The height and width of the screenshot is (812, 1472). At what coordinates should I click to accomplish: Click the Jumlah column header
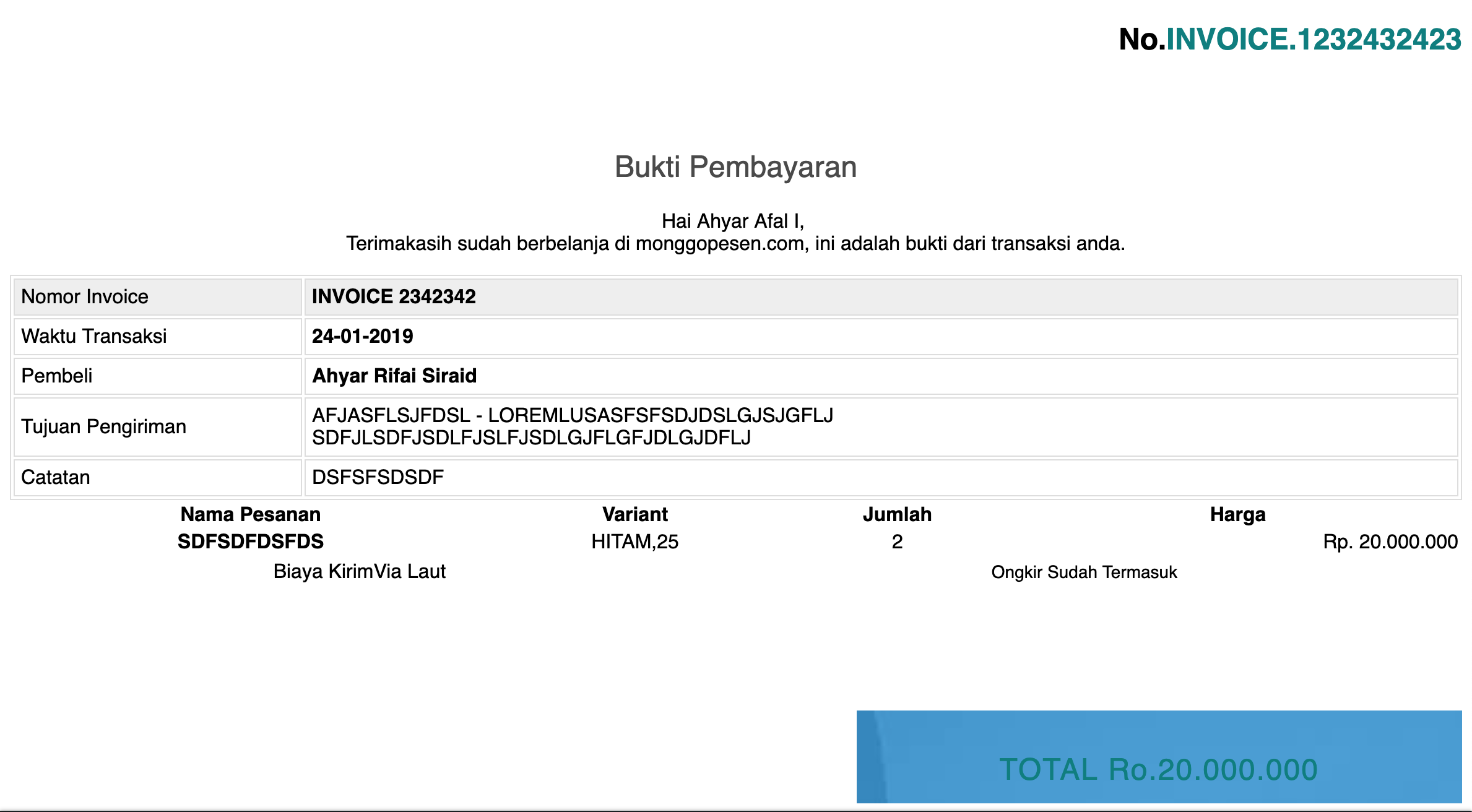click(897, 514)
